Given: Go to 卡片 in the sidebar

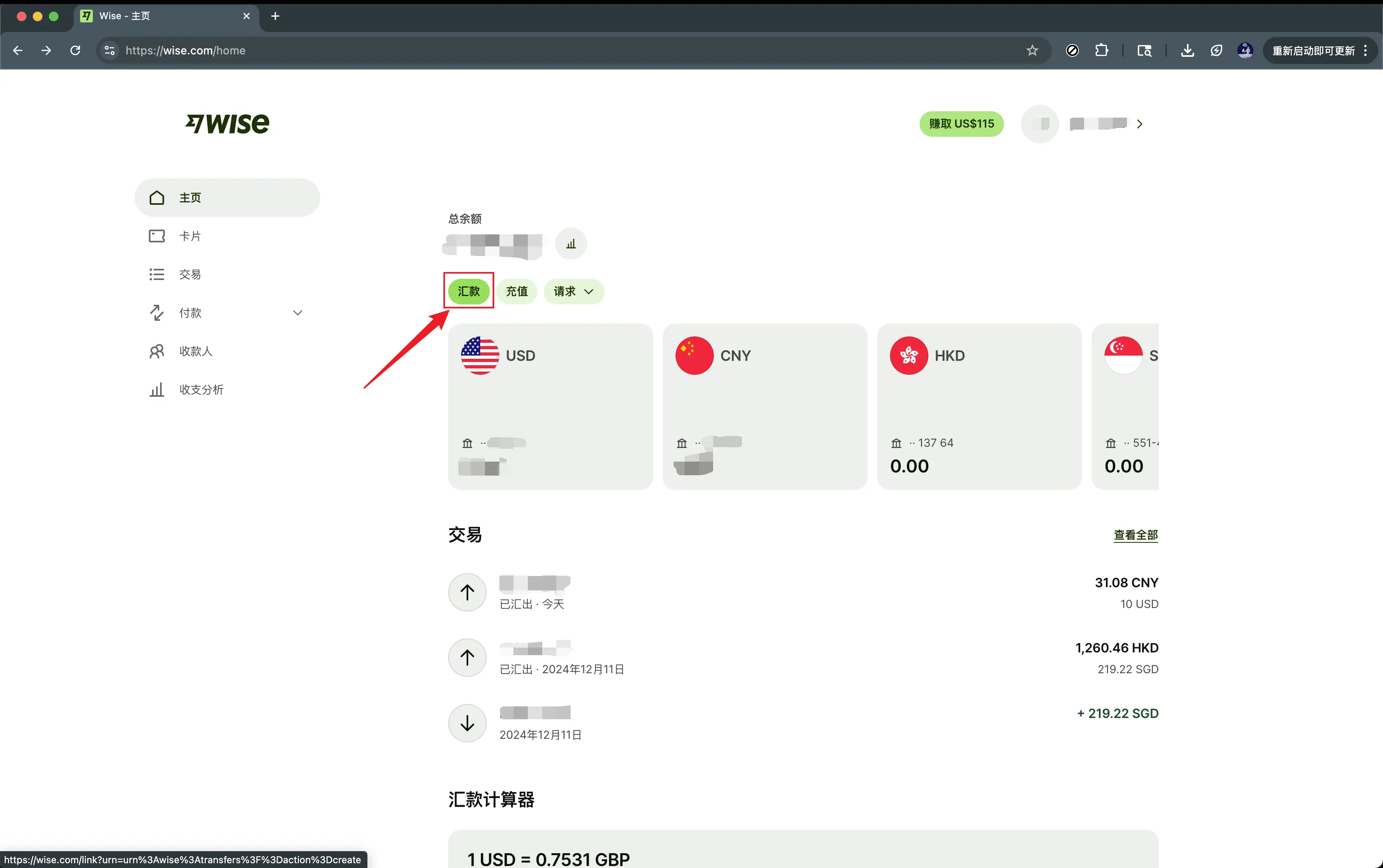Looking at the screenshot, I should (190, 236).
